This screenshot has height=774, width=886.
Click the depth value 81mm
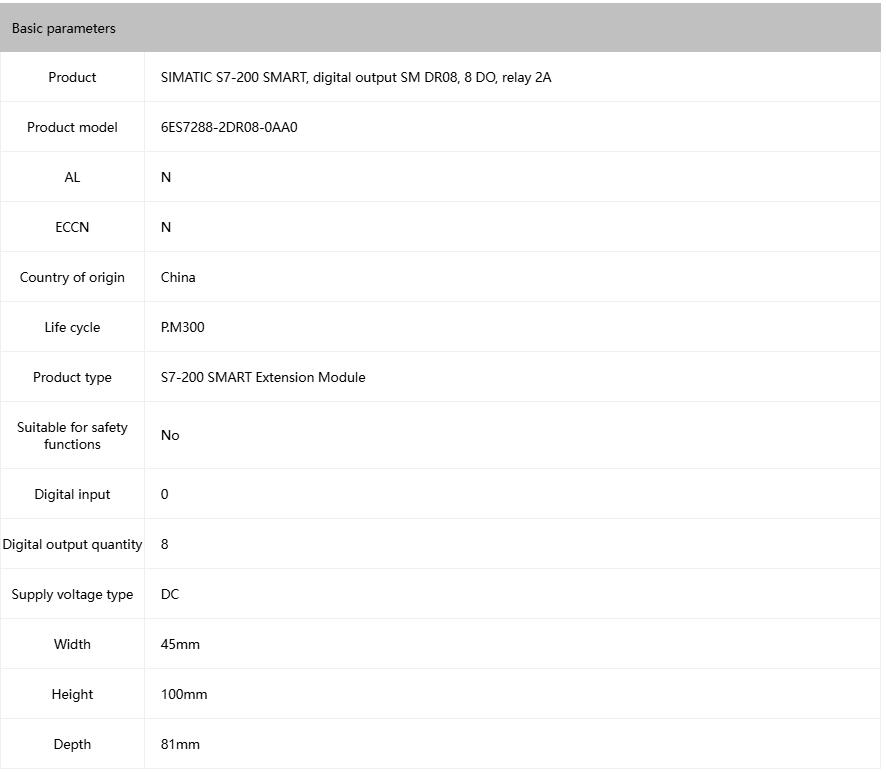180,744
